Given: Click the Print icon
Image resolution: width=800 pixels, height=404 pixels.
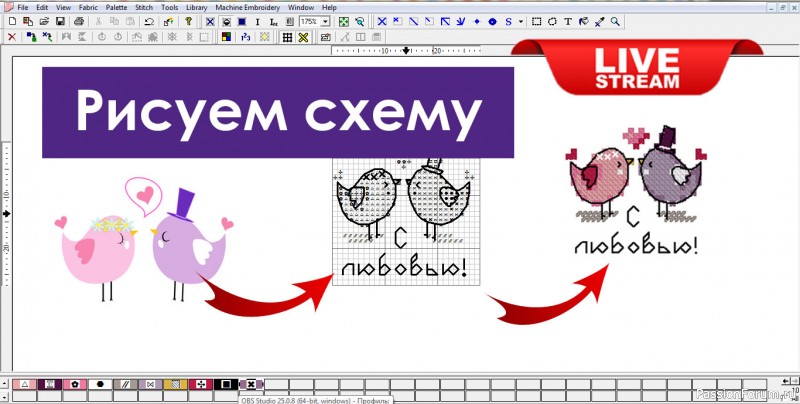Looking at the screenshot, I should pyautogui.click(x=76, y=21).
